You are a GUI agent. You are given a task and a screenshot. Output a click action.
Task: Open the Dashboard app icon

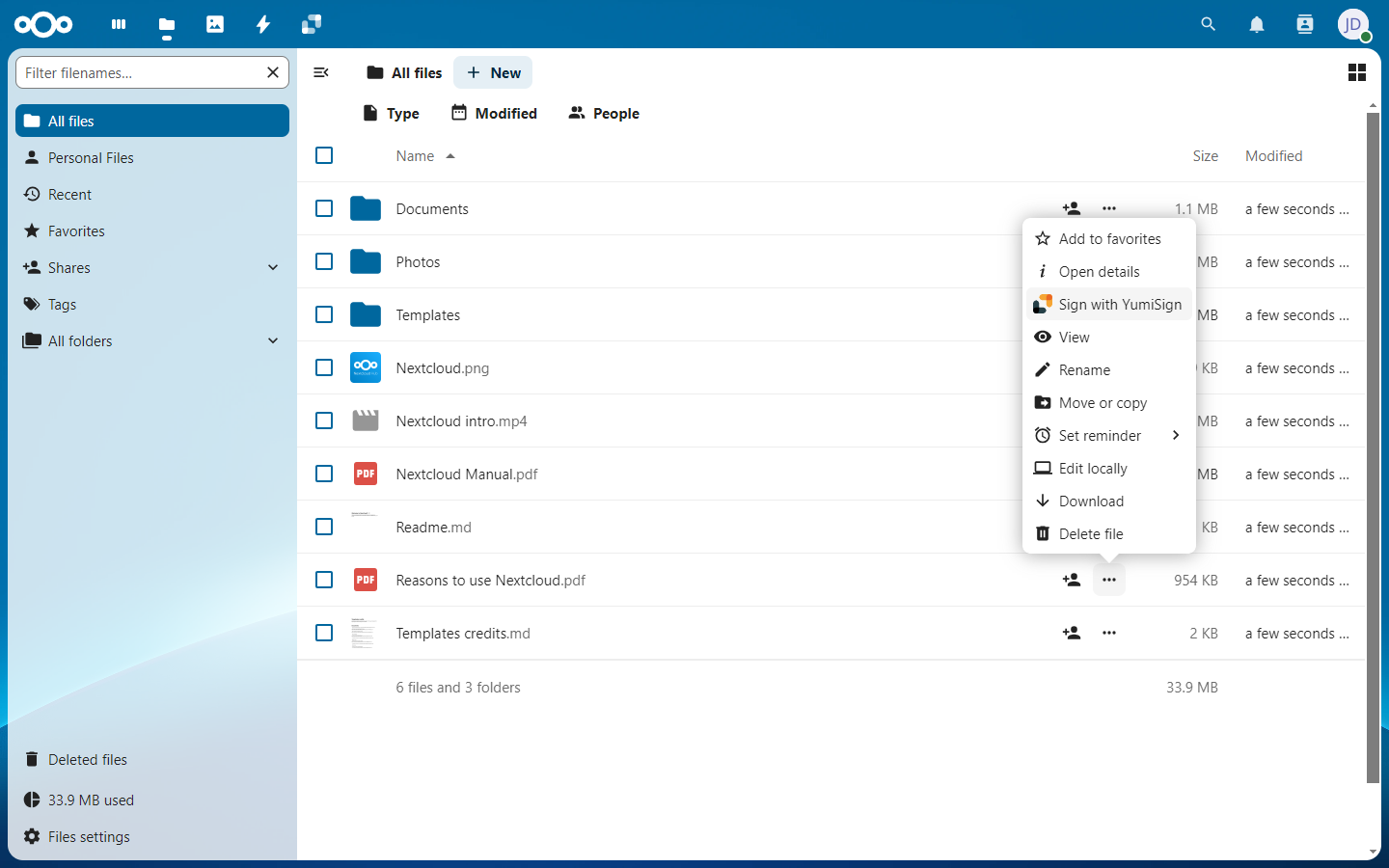pos(119,24)
